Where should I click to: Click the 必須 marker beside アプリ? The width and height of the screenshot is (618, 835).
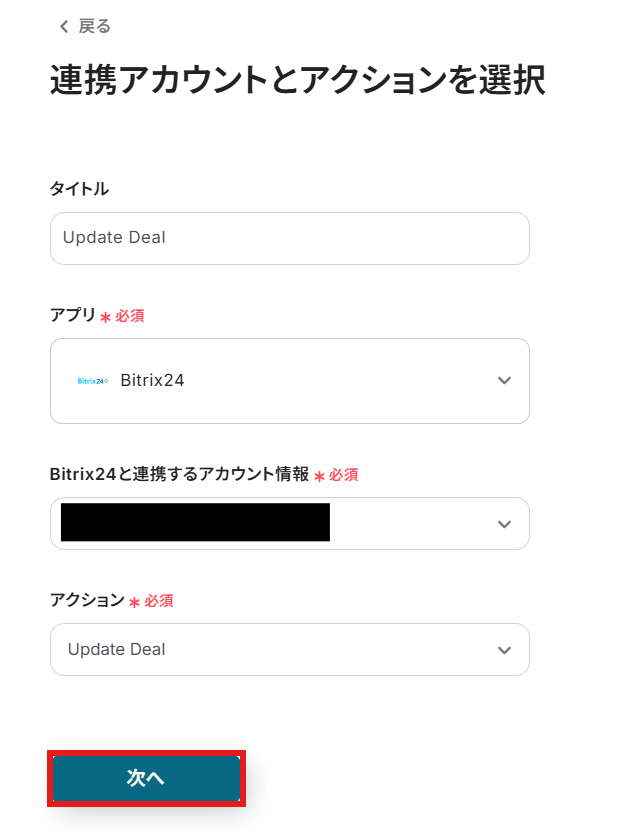click(130, 316)
